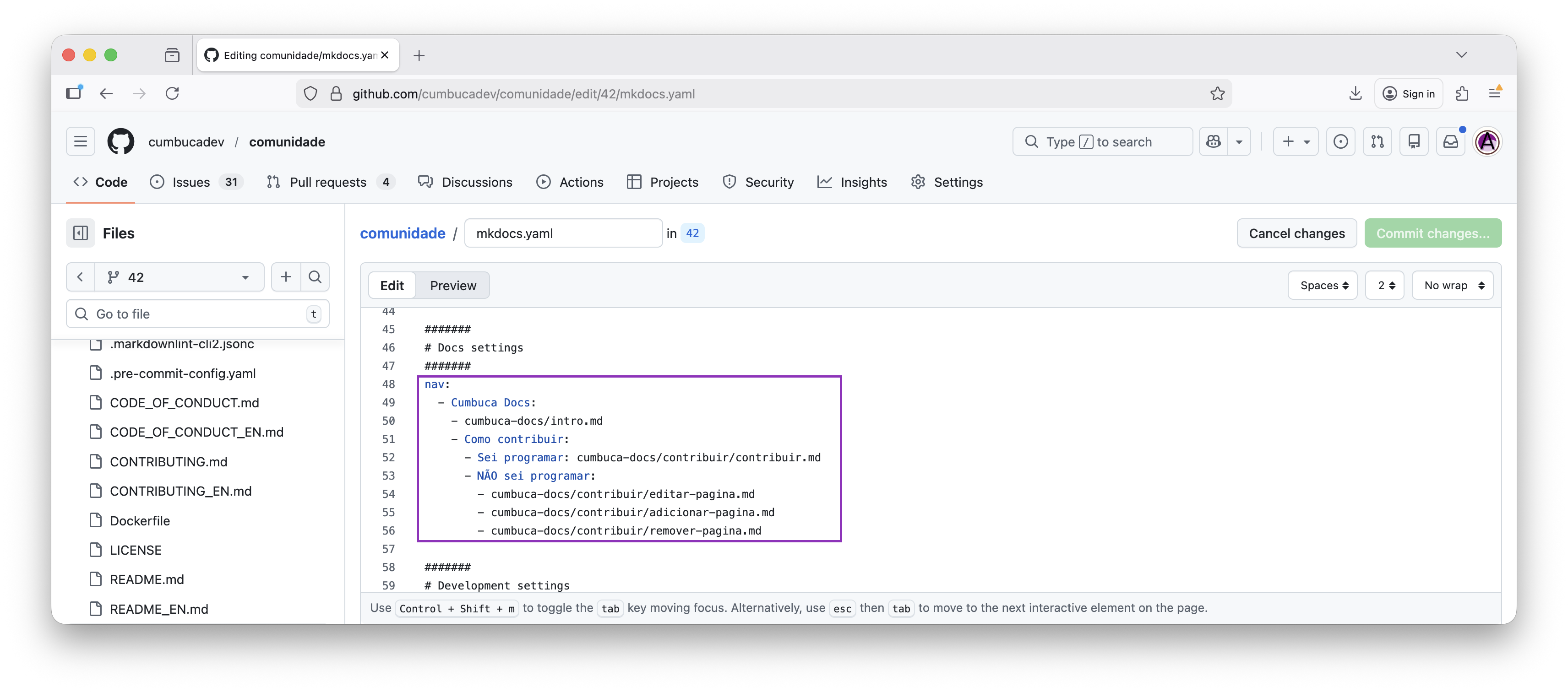Add a new file with plus button
Screen dimensions: 1568x692
(285, 277)
